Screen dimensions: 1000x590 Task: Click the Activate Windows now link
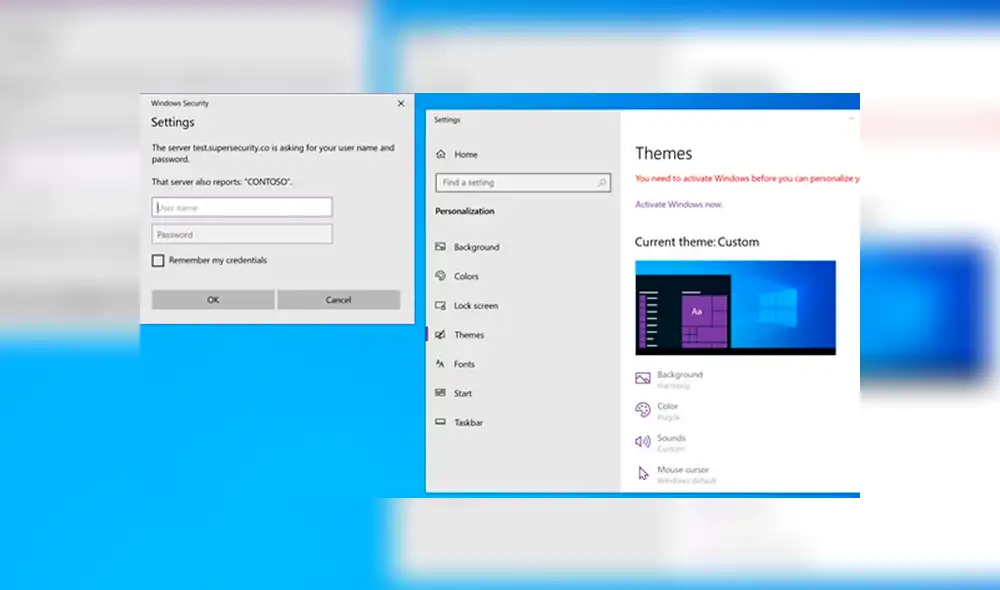pyautogui.click(x=679, y=203)
